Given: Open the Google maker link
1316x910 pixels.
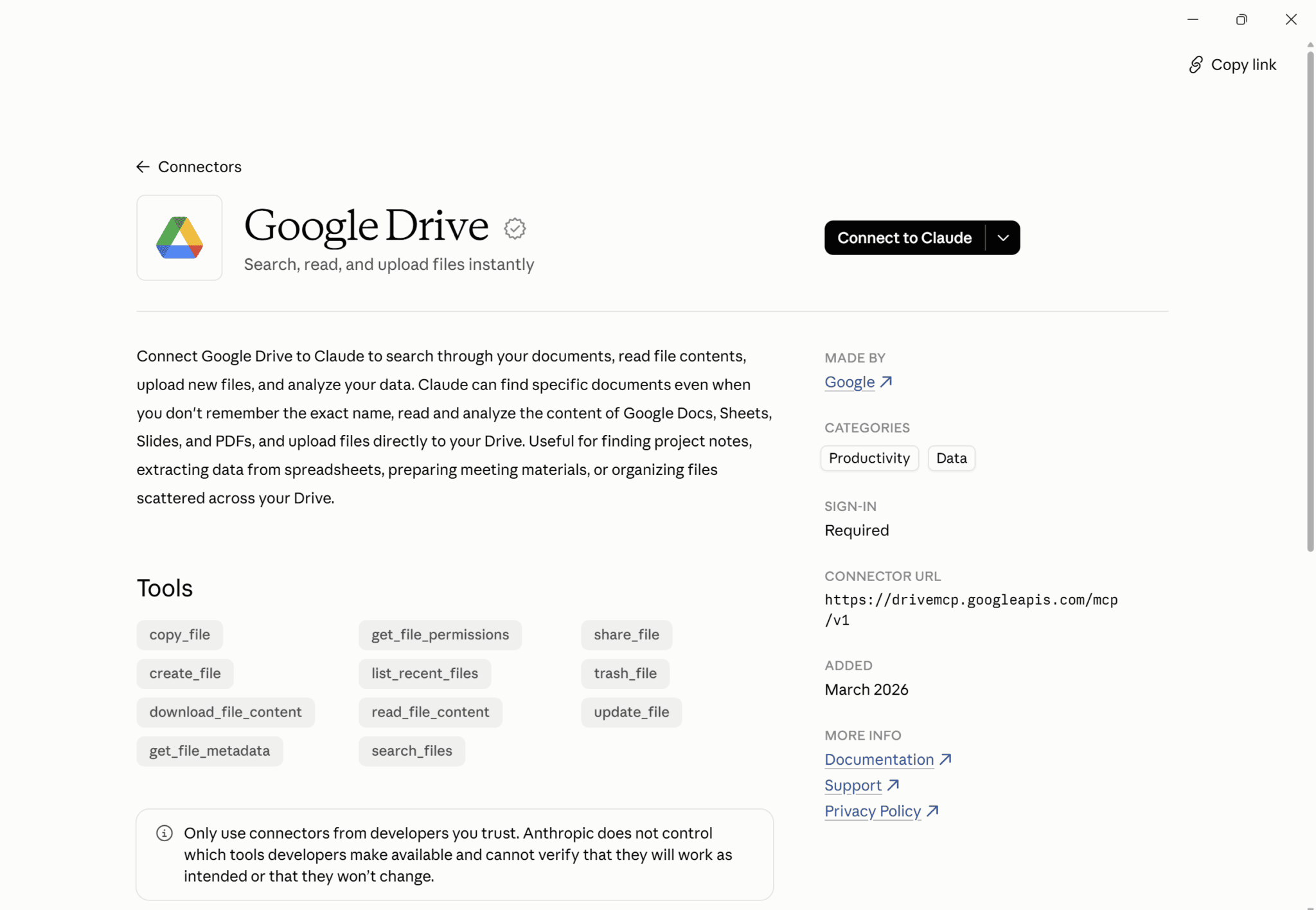Looking at the screenshot, I should point(849,382).
